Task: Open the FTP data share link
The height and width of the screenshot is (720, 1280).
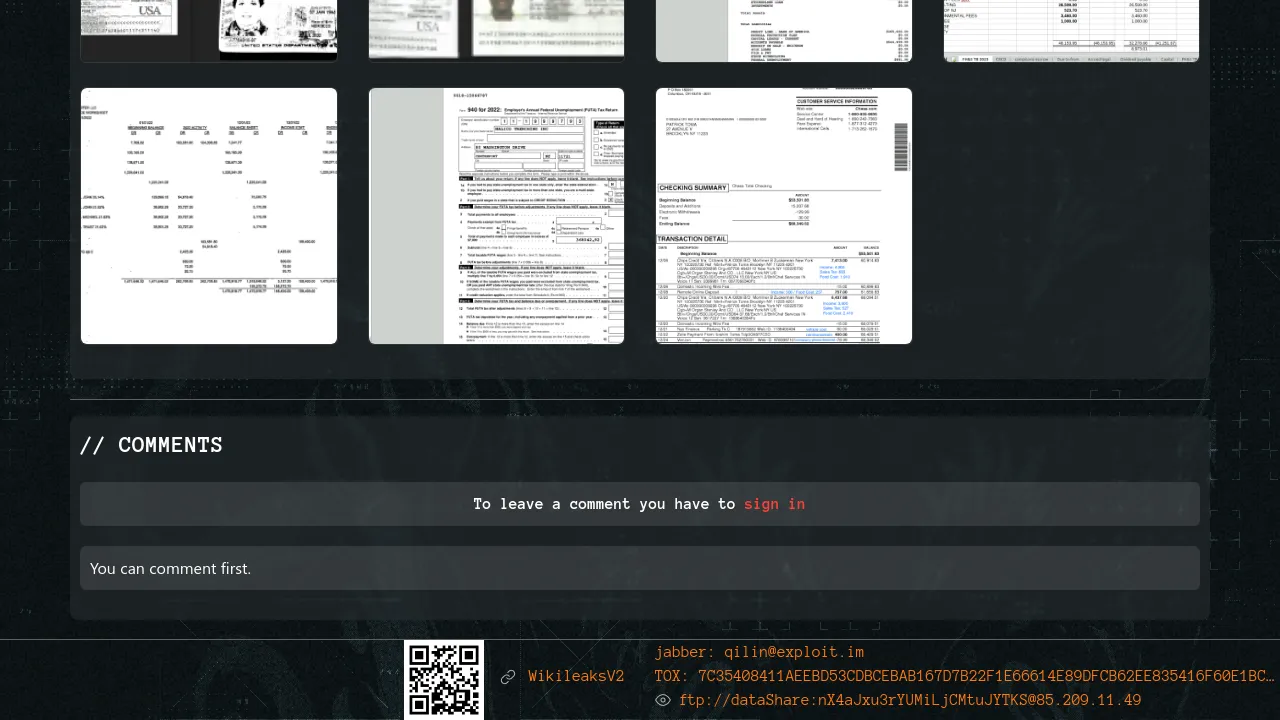Action: point(909,700)
